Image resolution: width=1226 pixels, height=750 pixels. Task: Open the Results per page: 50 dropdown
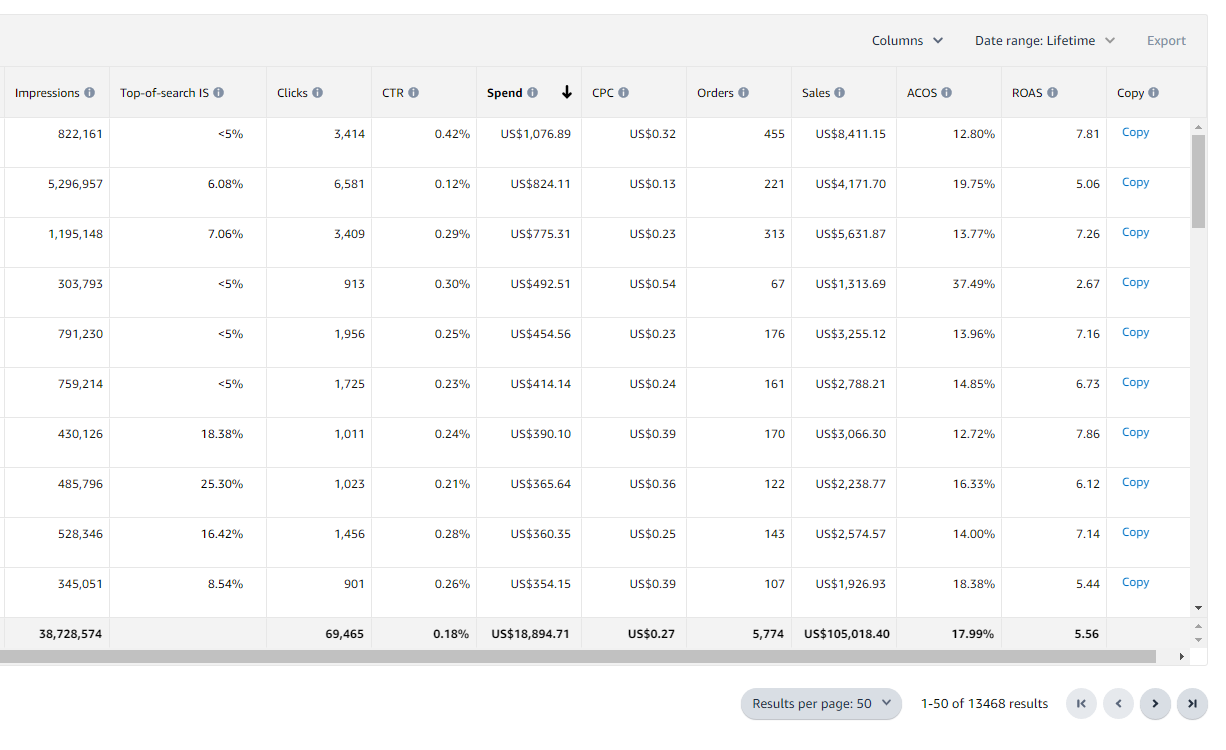click(x=821, y=704)
